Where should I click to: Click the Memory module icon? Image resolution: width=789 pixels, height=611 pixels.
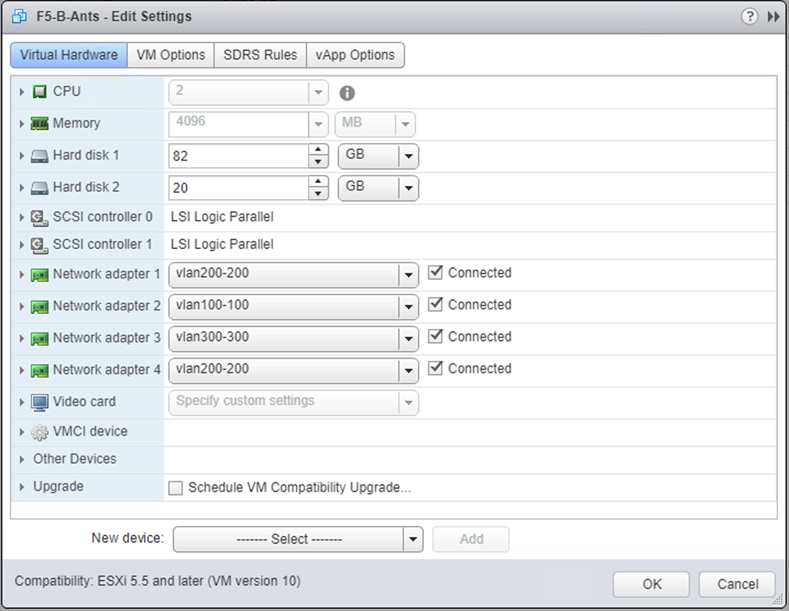tap(40, 123)
